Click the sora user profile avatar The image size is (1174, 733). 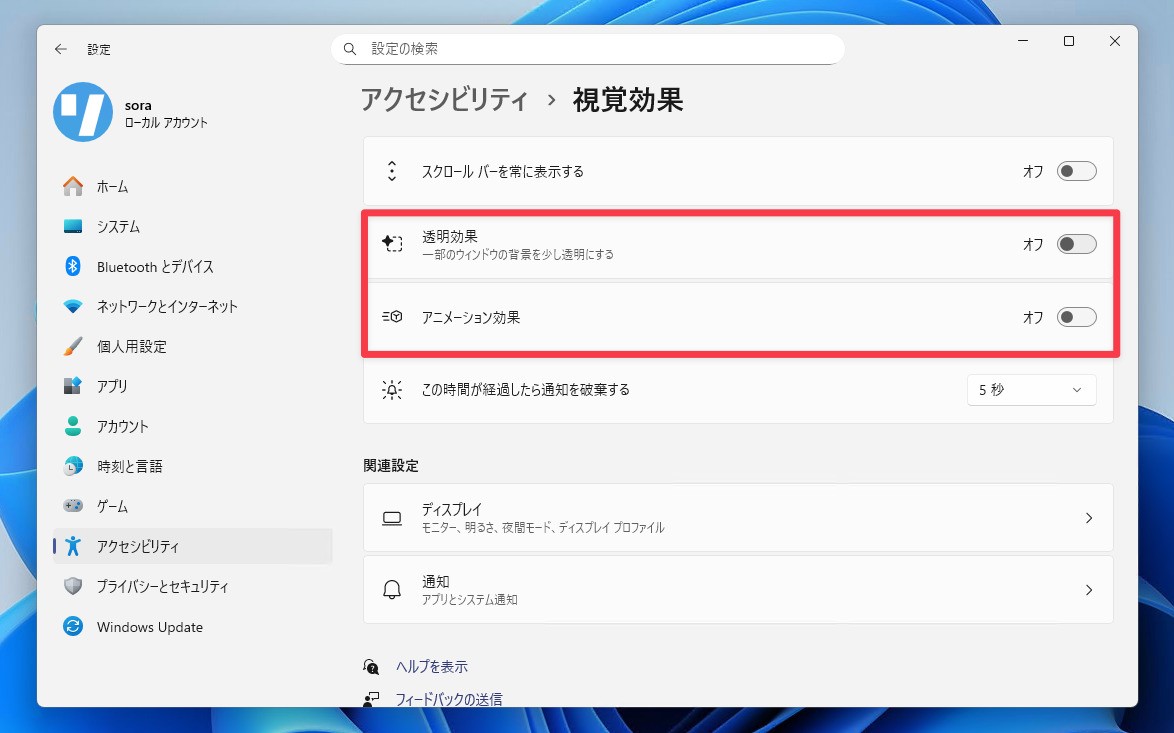83,112
